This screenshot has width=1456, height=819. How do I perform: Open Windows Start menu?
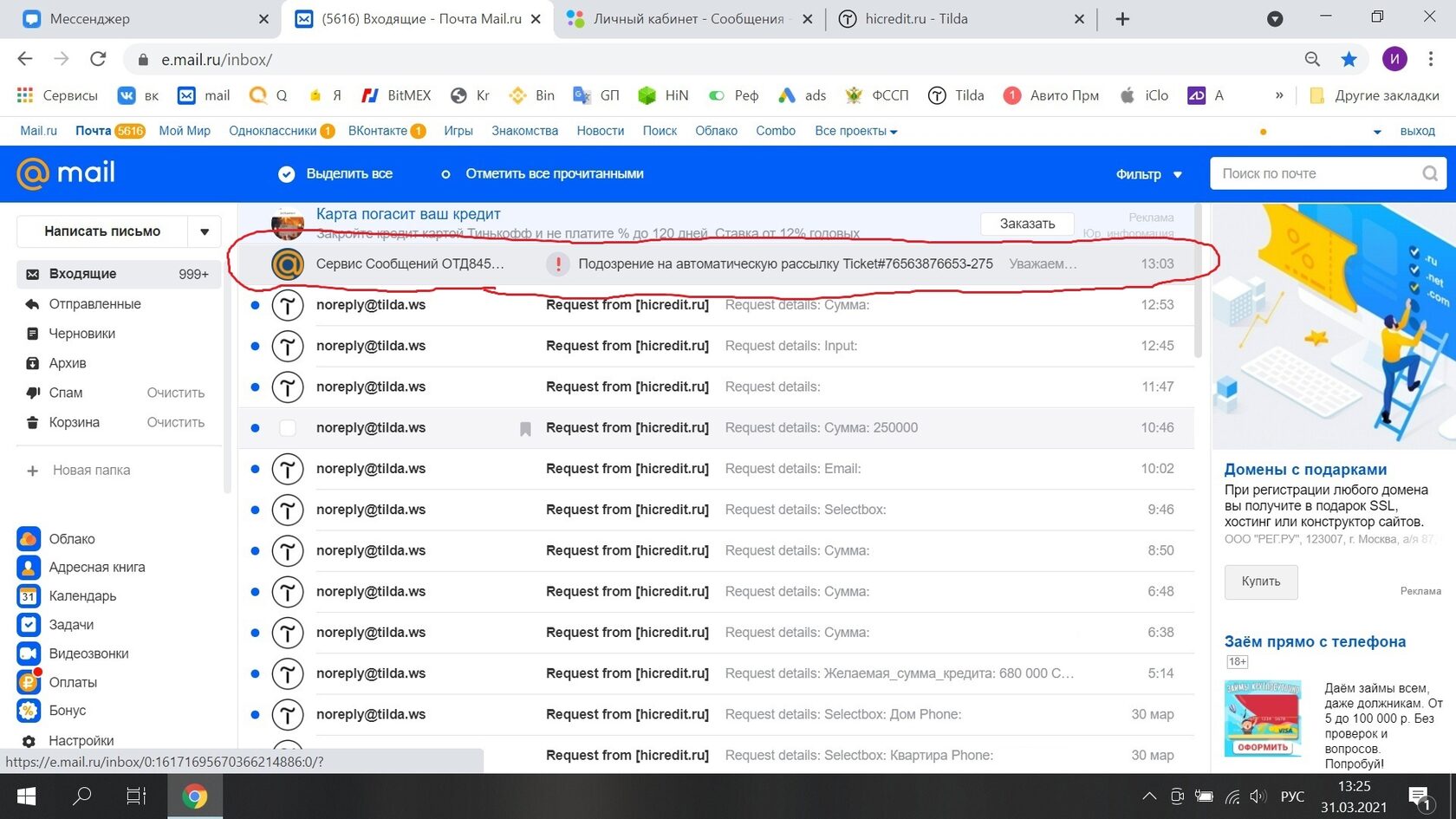[26, 796]
